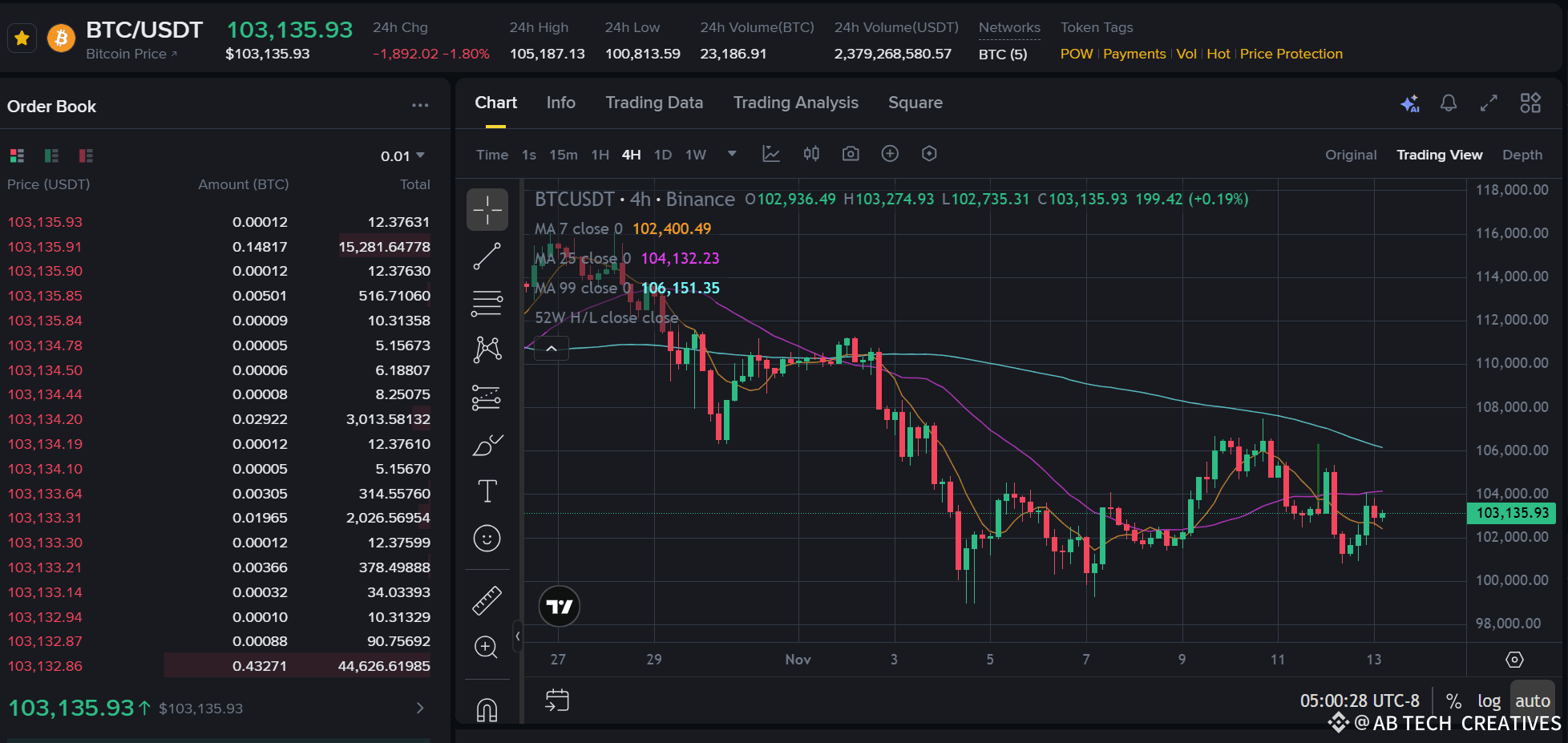The image size is (1568, 743).
Task: Toggle log scale mode
Action: pos(1489,701)
